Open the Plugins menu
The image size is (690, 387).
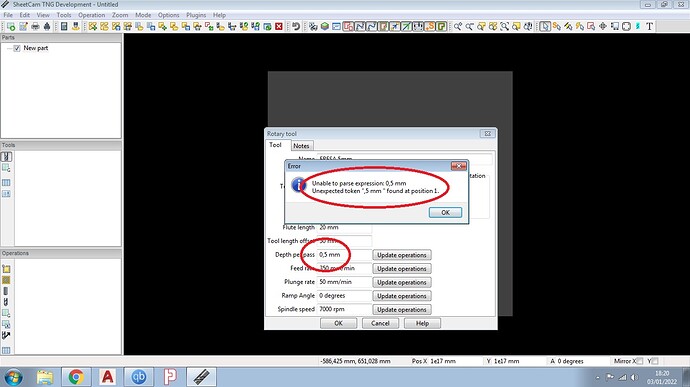pyautogui.click(x=196, y=15)
